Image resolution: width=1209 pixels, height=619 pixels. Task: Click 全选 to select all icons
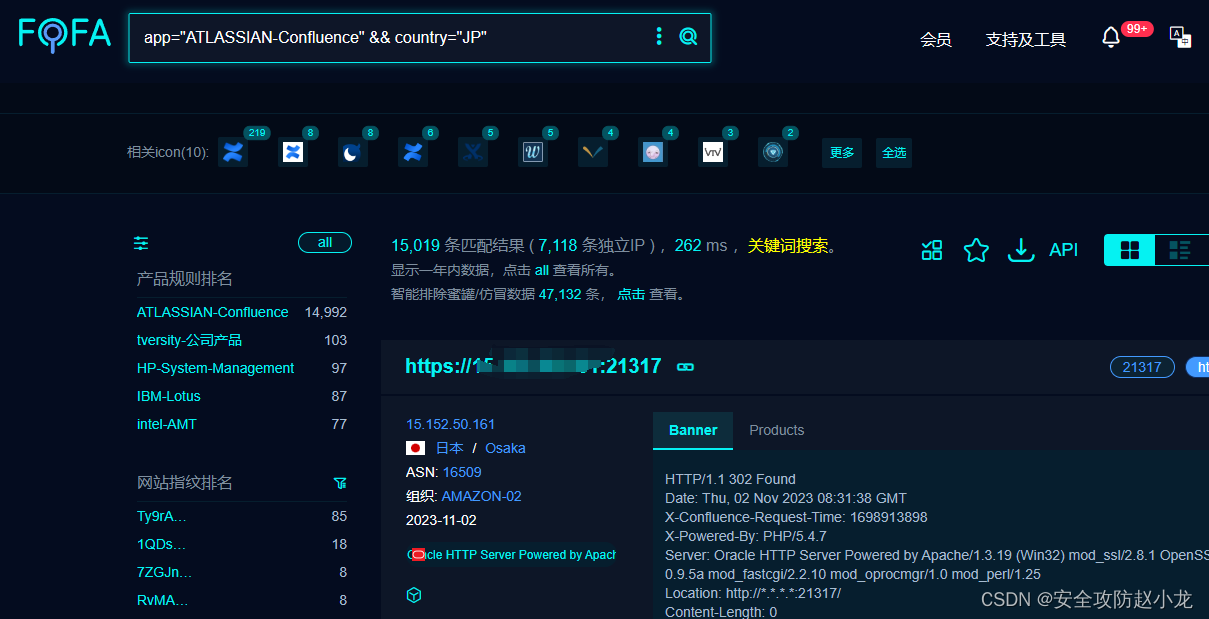tap(894, 153)
